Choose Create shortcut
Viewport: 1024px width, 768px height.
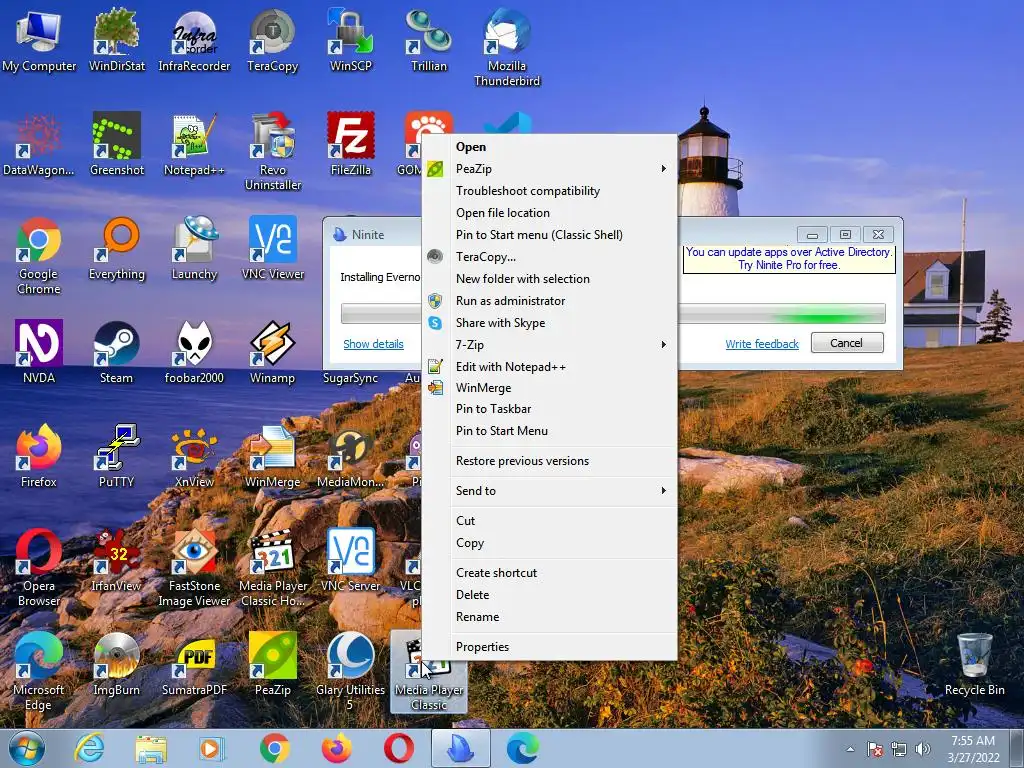click(549, 573)
